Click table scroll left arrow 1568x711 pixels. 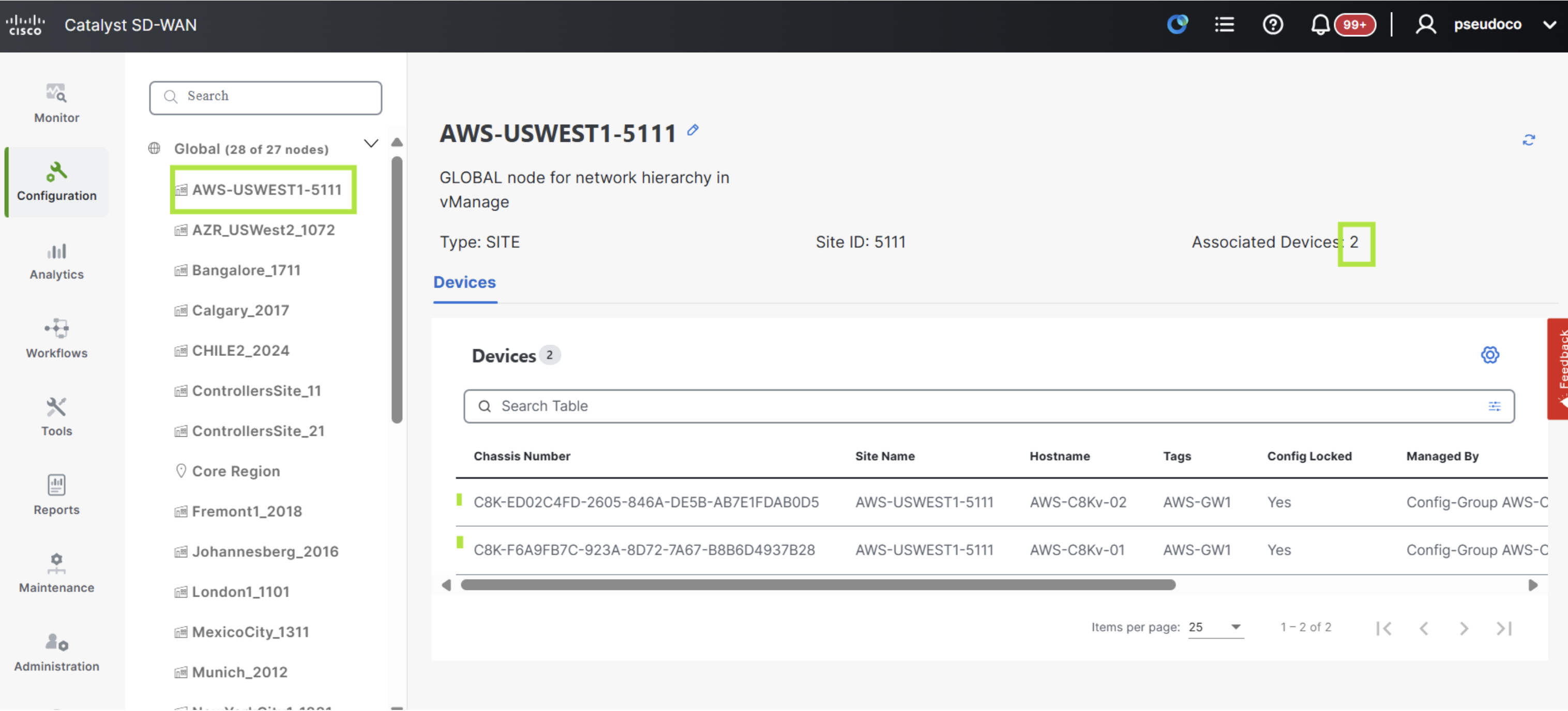(446, 585)
